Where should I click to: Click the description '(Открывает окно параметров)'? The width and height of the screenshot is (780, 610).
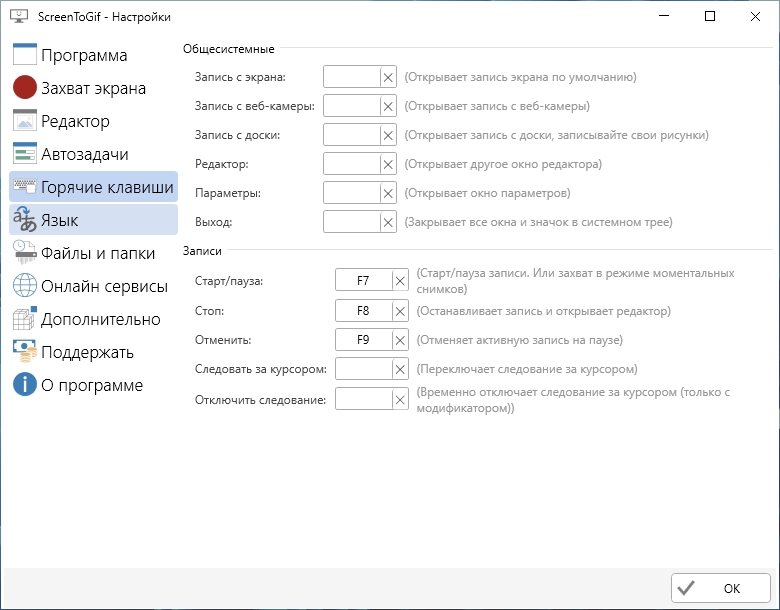pyautogui.click(x=487, y=193)
